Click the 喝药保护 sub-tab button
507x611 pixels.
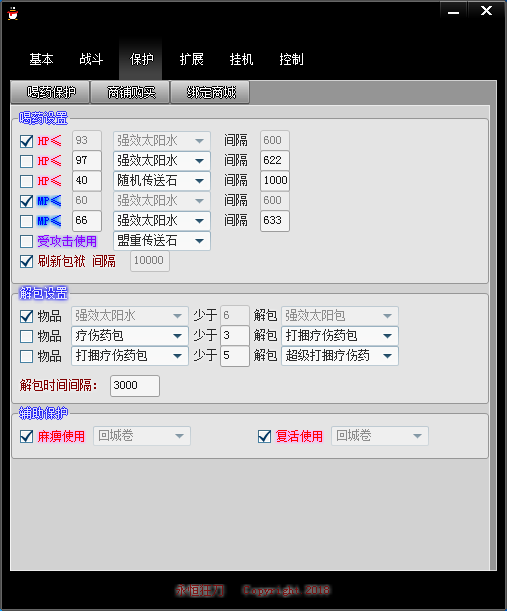(51, 92)
